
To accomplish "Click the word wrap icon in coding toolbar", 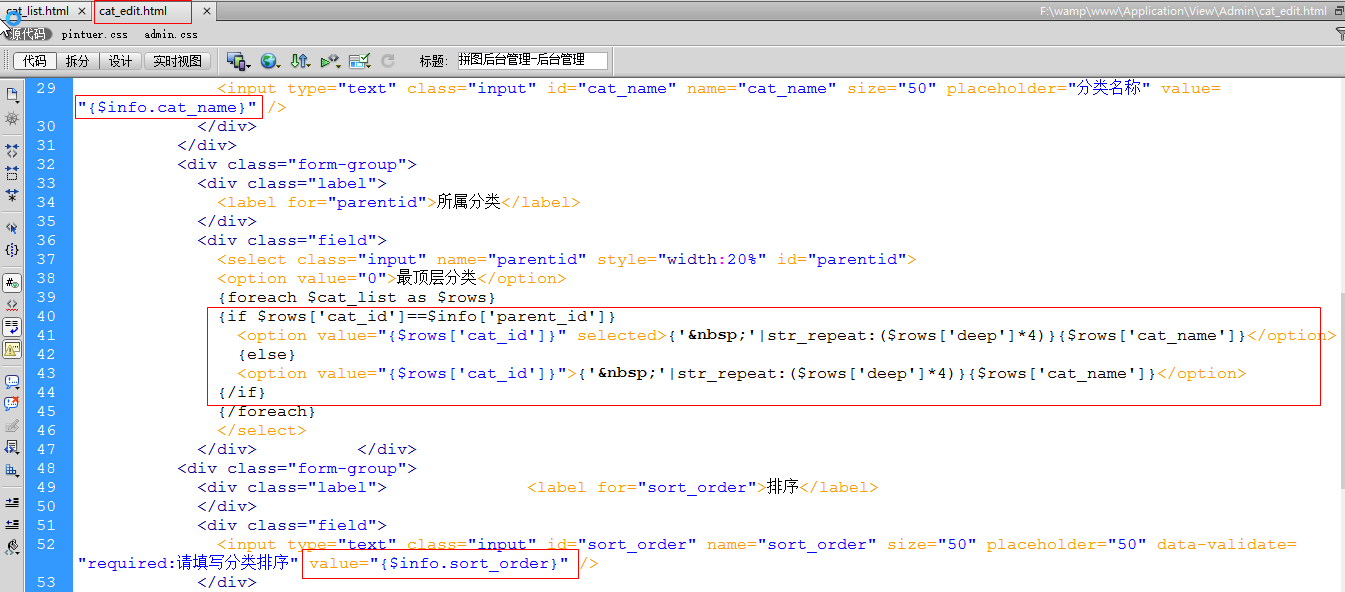I will click(x=12, y=327).
